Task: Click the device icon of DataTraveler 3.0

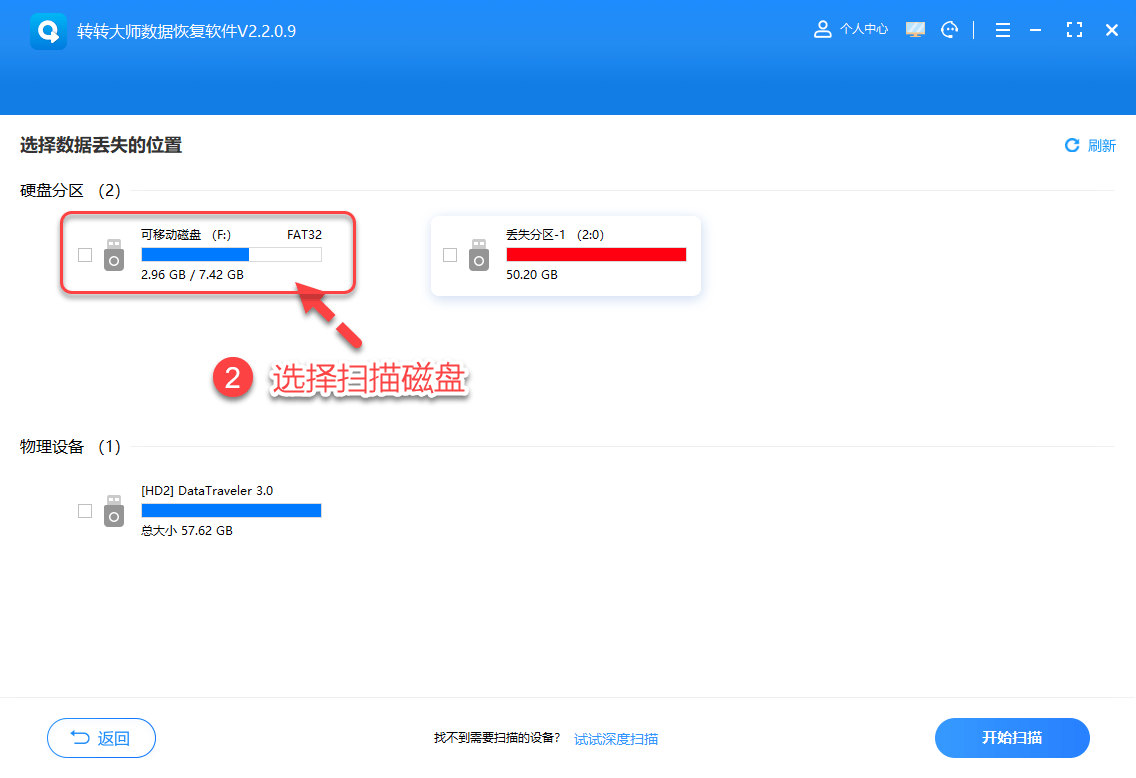Action: point(113,510)
